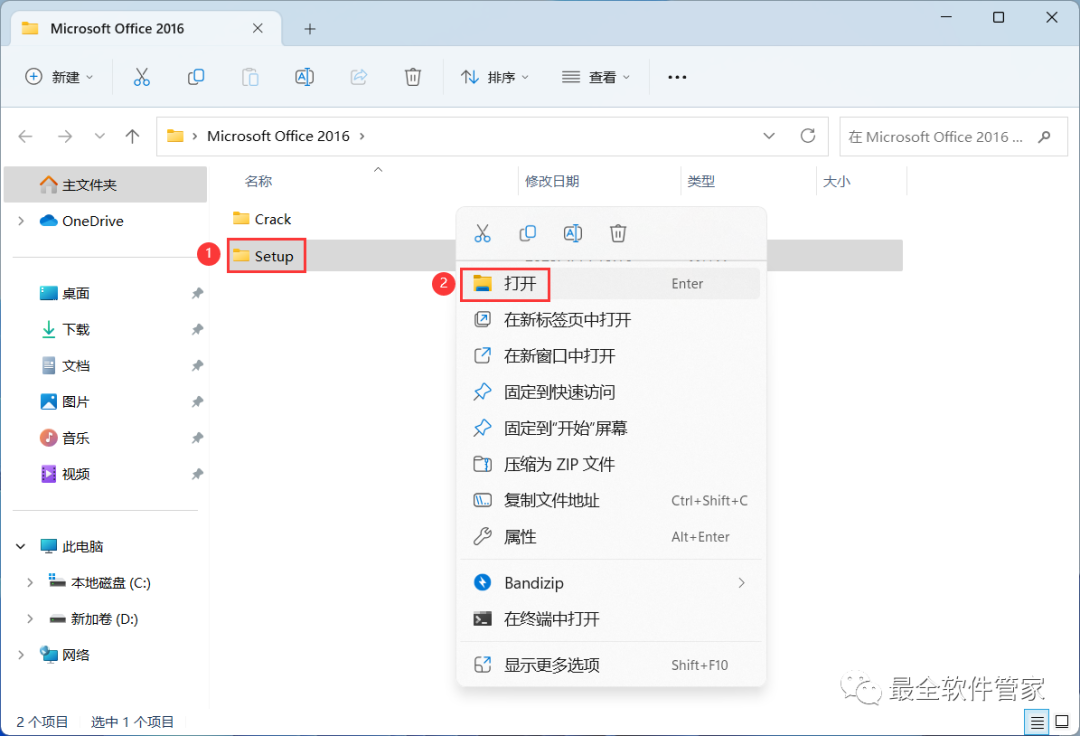Click Rename icon in context menu
Image resolution: width=1080 pixels, height=736 pixels.
(x=573, y=233)
